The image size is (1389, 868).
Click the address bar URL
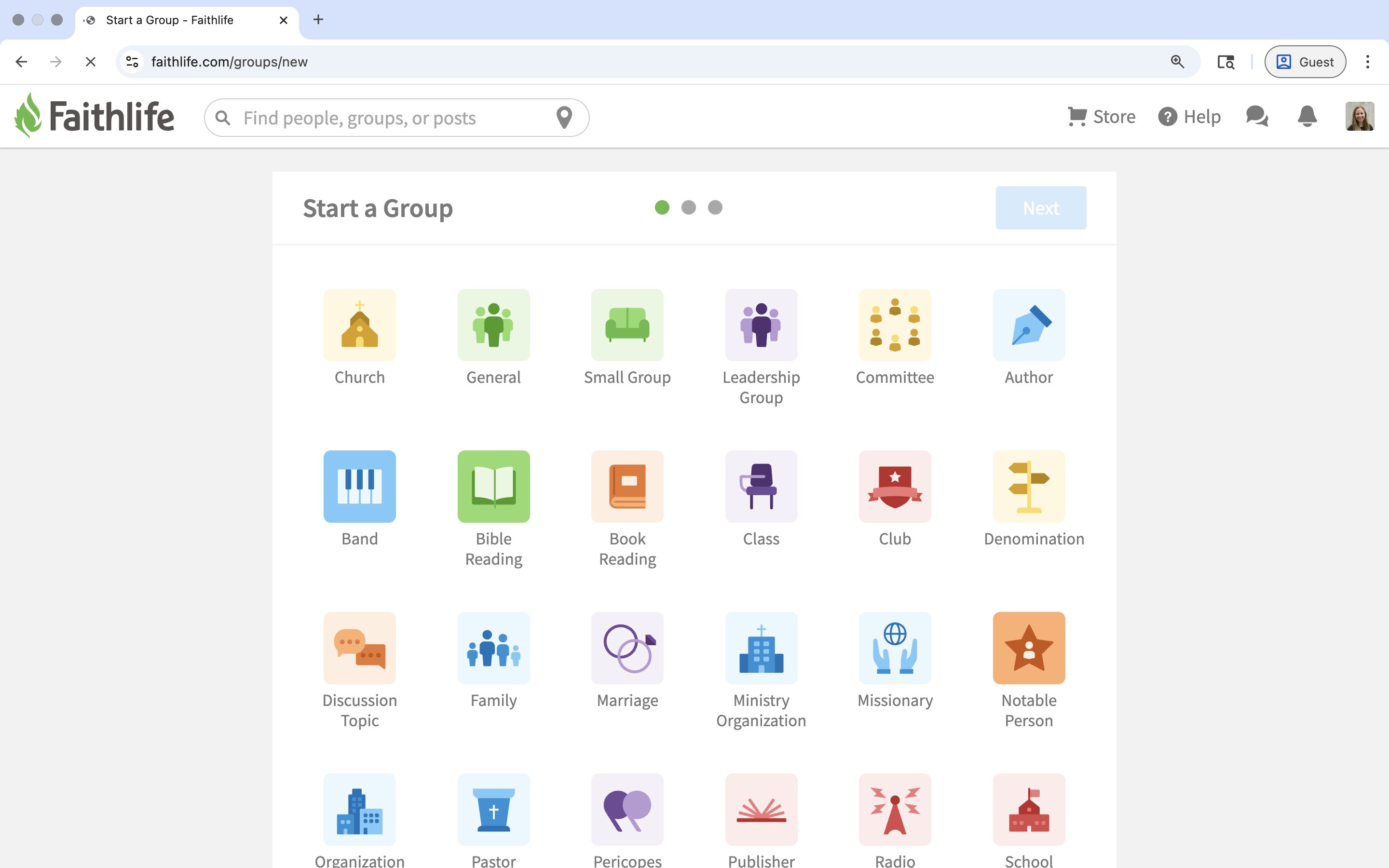[229, 61]
